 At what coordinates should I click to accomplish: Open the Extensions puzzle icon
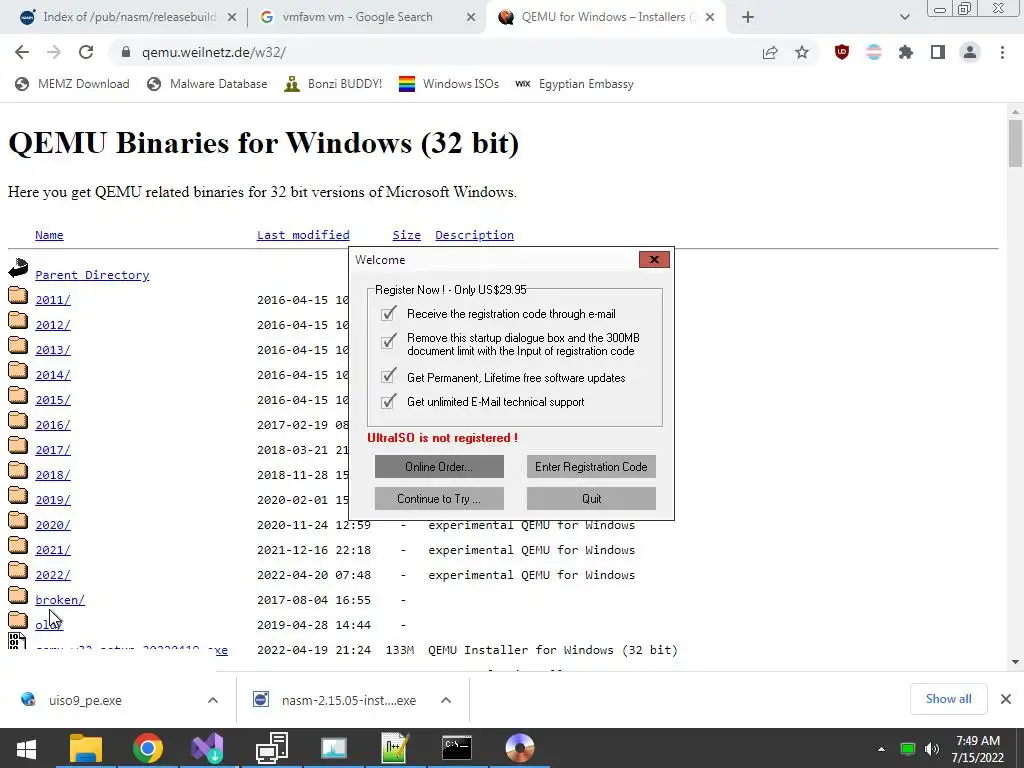[906, 52]
